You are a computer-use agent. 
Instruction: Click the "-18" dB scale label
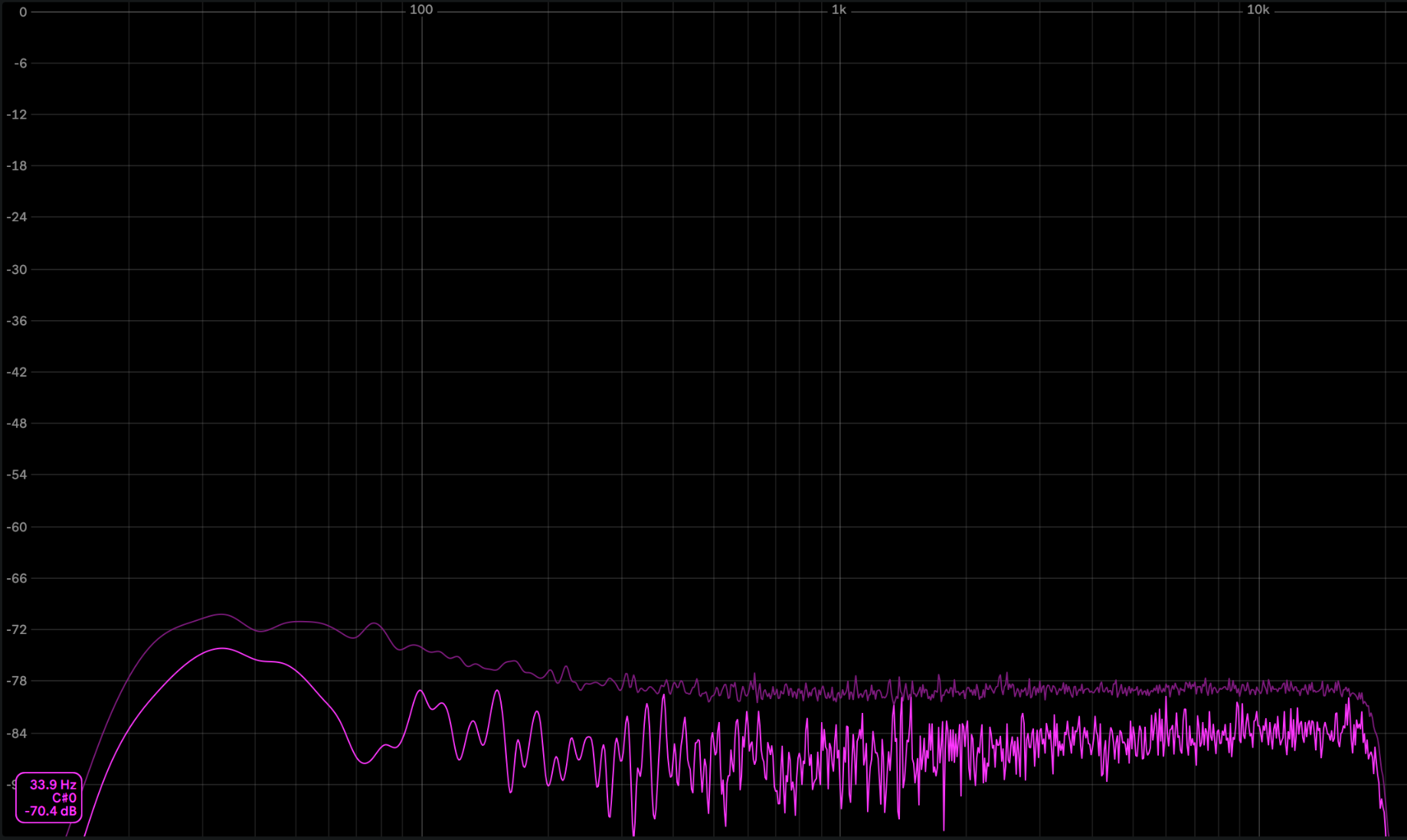pos(18,165)
